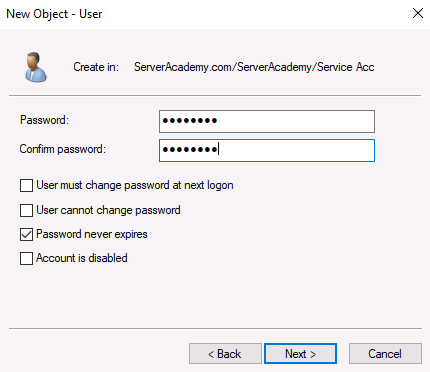The image size is (430, 372).
Task: Click the 'User must change password at next logon' text
Action: click(135, 185)
